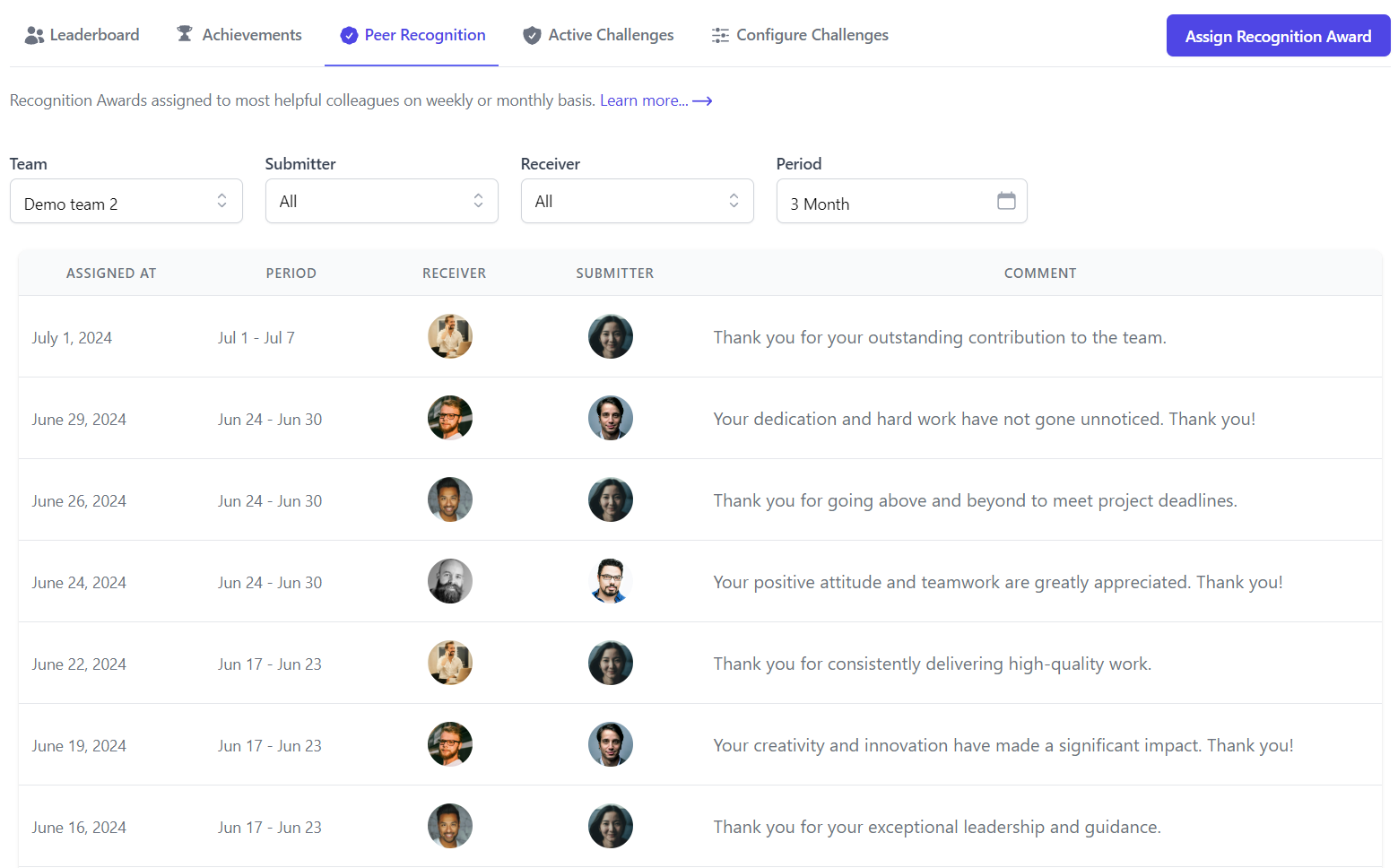Viewport: 1398px width, 868px height.
Task: Click the SUBMITTER column header
Action: 615,273
